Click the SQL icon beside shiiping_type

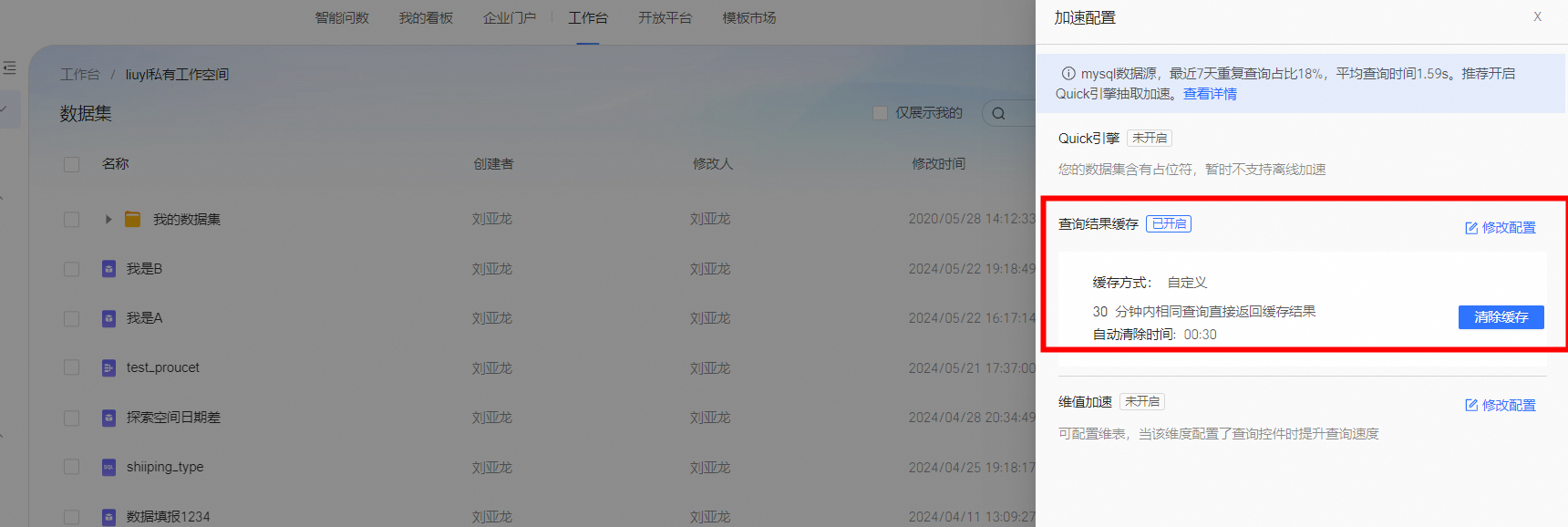[108, 467]
